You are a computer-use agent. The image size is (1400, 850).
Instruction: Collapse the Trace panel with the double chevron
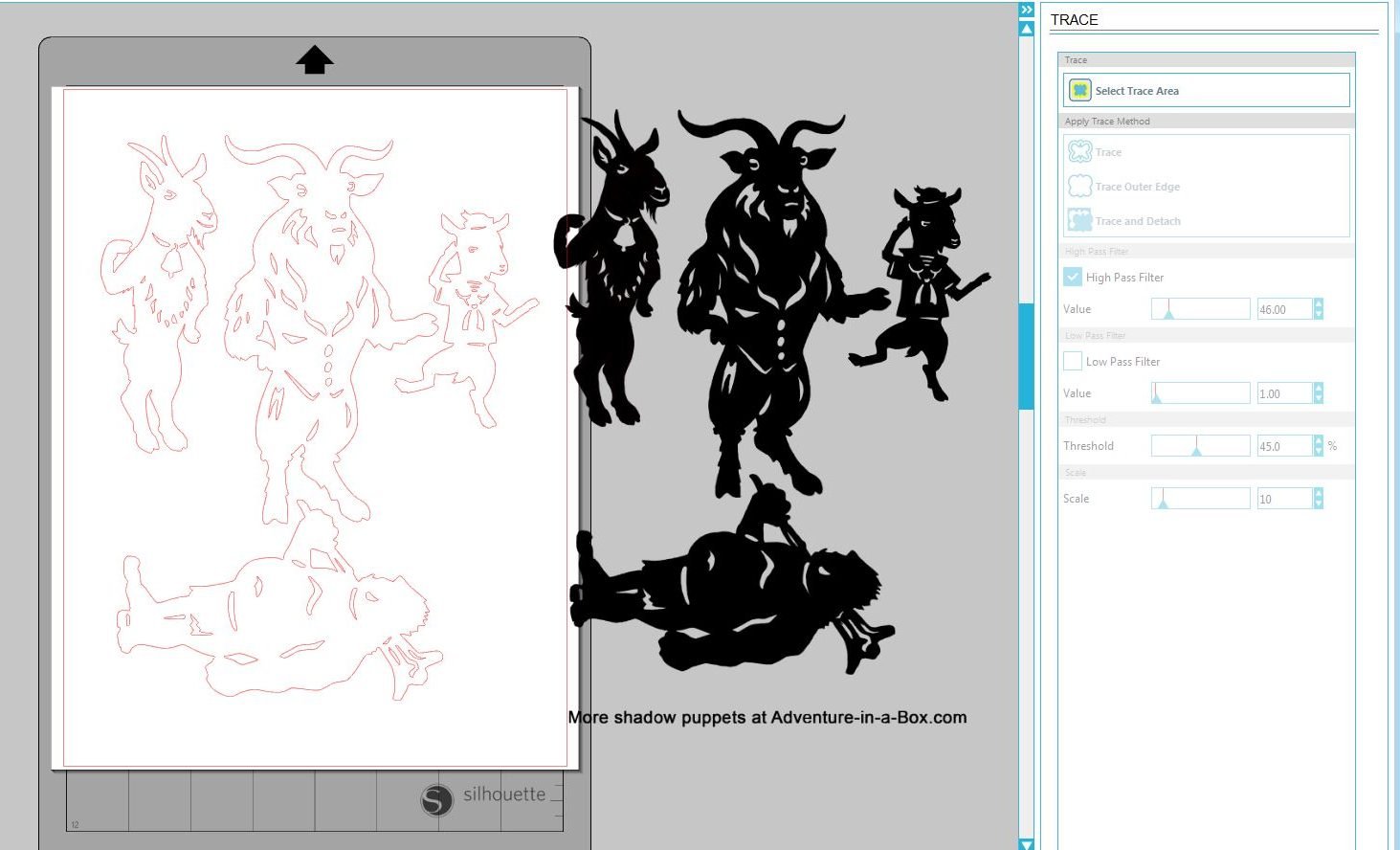(1026, 10)
